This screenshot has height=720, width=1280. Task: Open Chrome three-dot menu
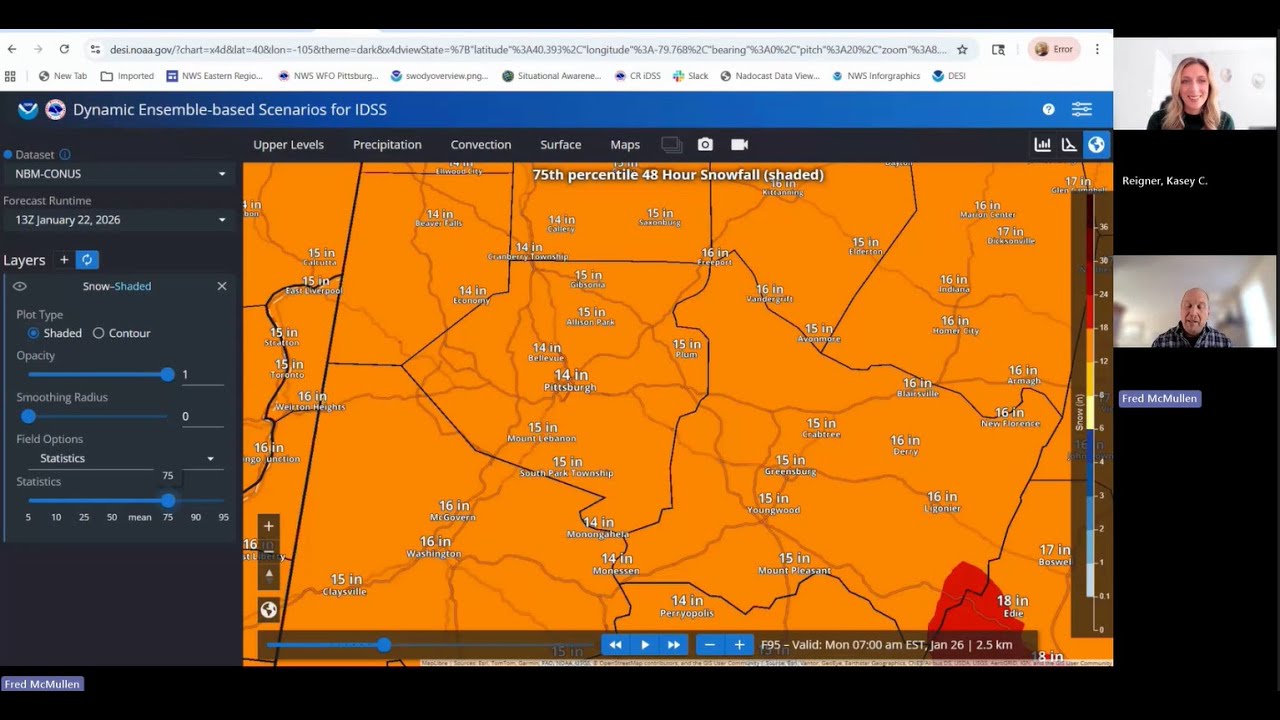pyautogui.click(x=1097, y=49)
